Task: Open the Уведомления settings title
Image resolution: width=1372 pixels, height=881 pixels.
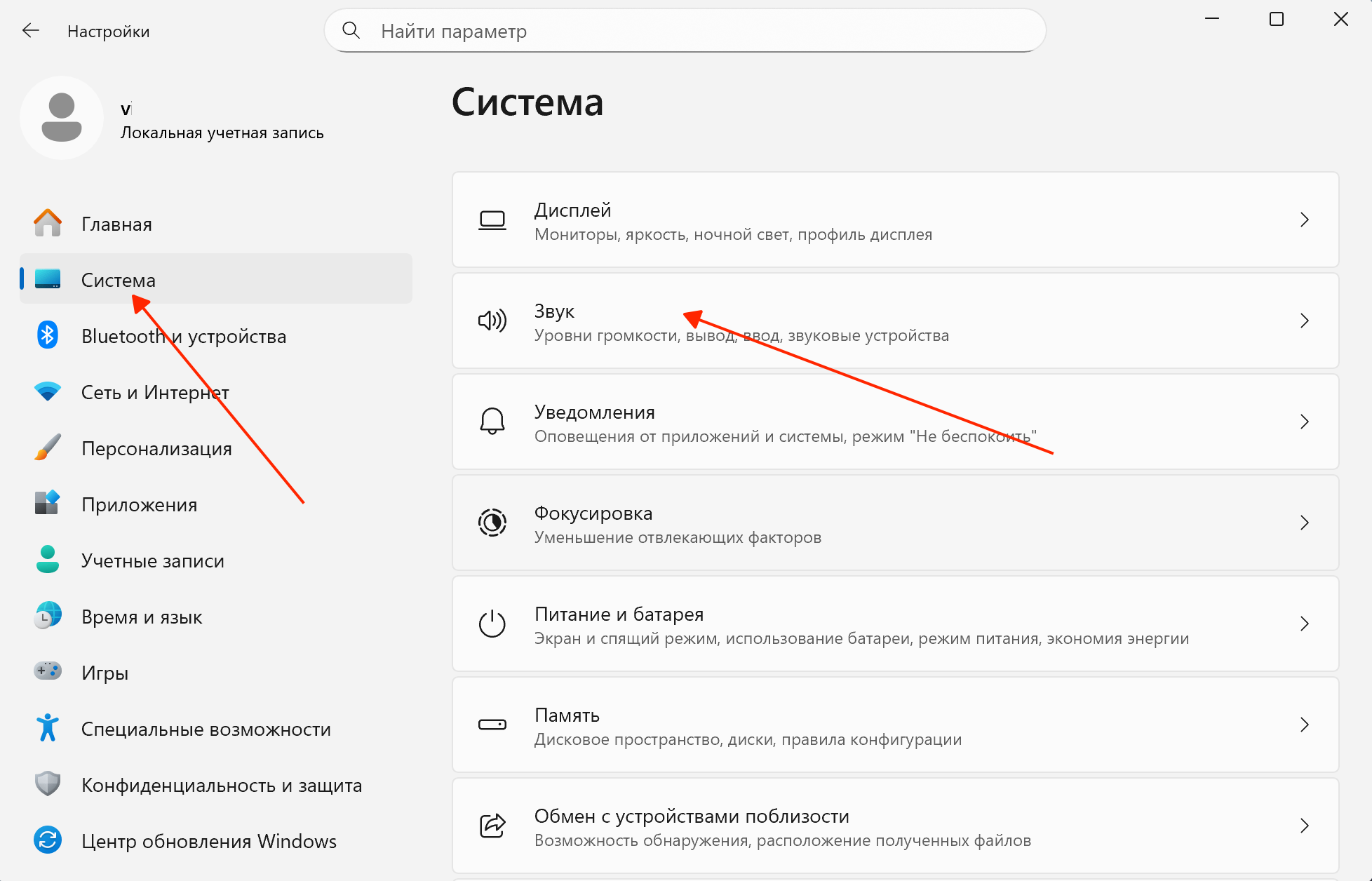Action: (595, 412)
